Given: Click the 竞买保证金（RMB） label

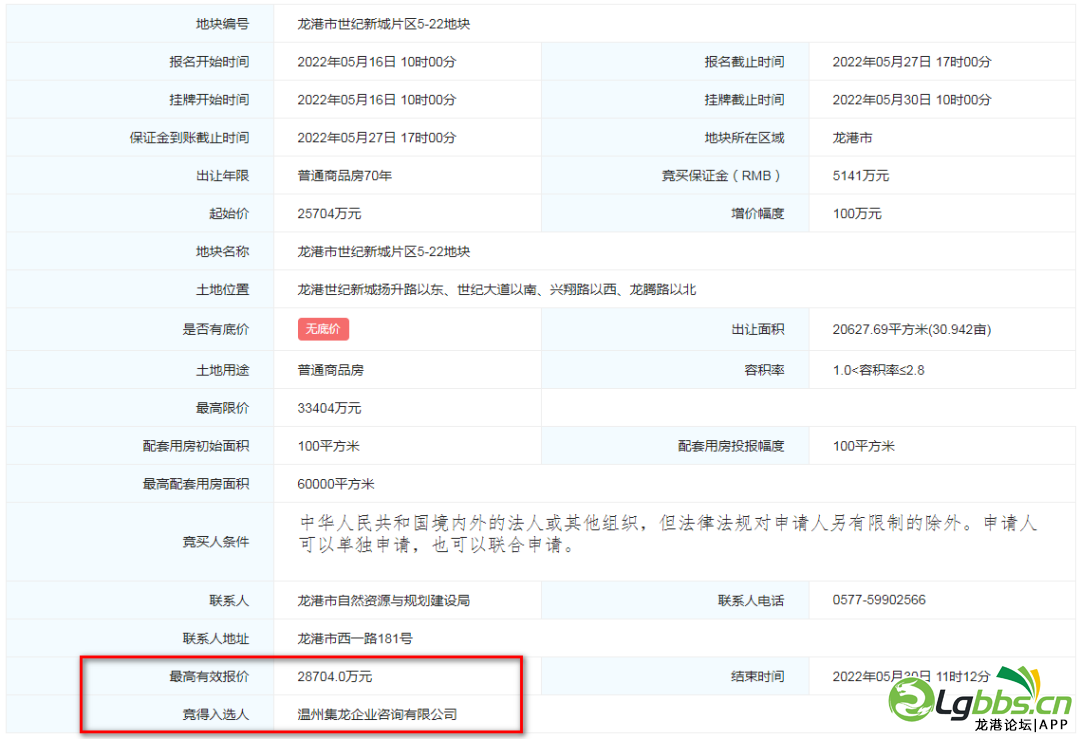Looking at the screenshot, I should point(723,176).
